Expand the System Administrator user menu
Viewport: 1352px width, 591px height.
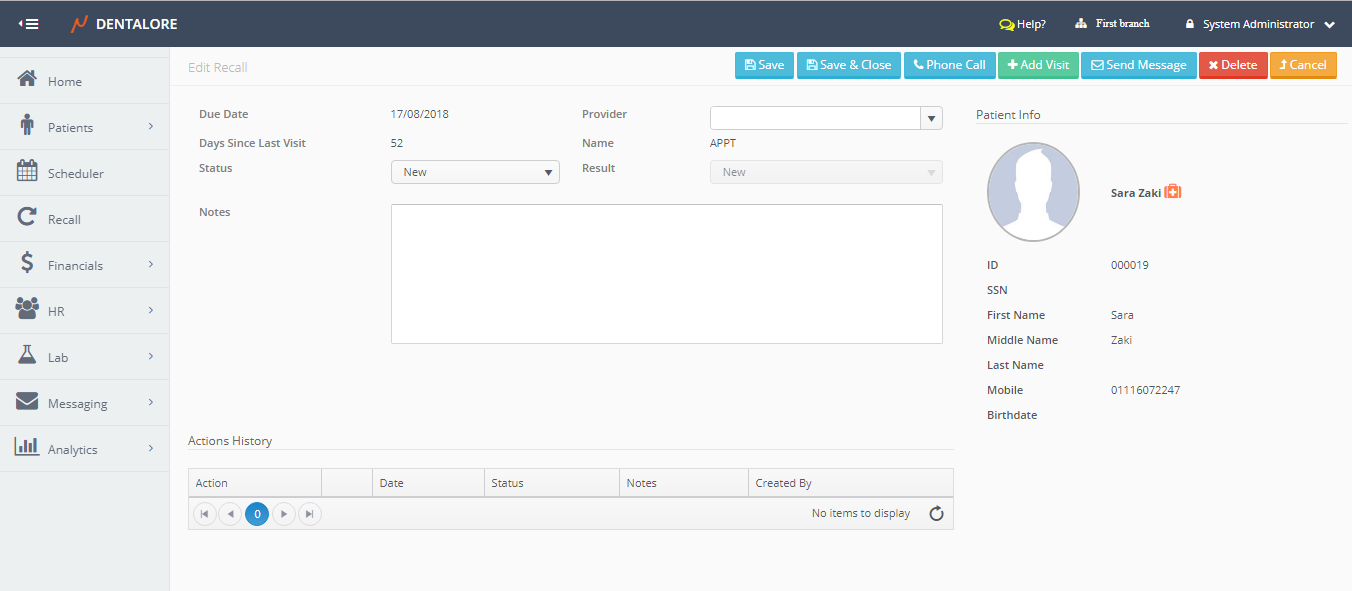coord(1329,25)
